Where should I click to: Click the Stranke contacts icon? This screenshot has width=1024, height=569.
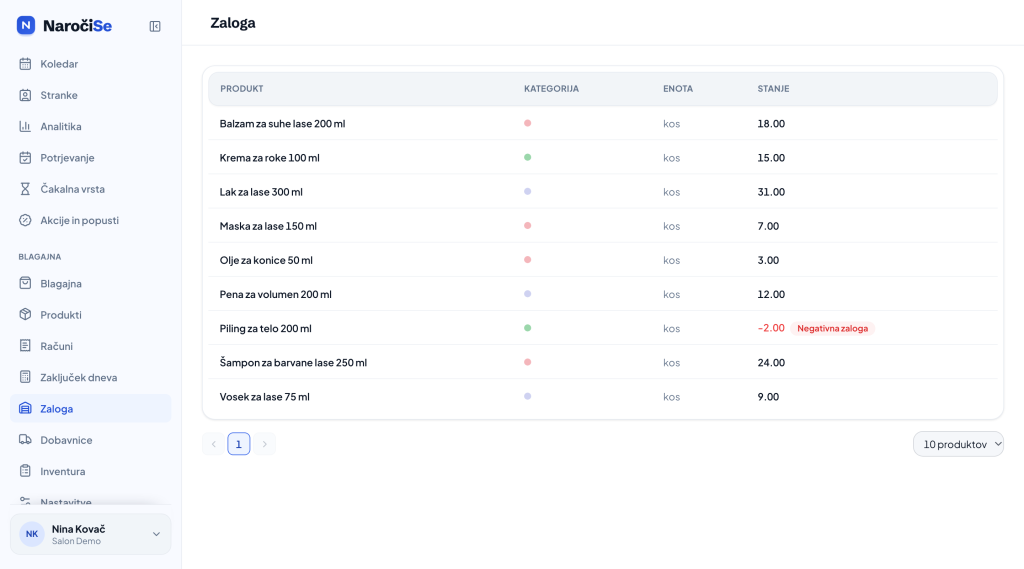25,95
